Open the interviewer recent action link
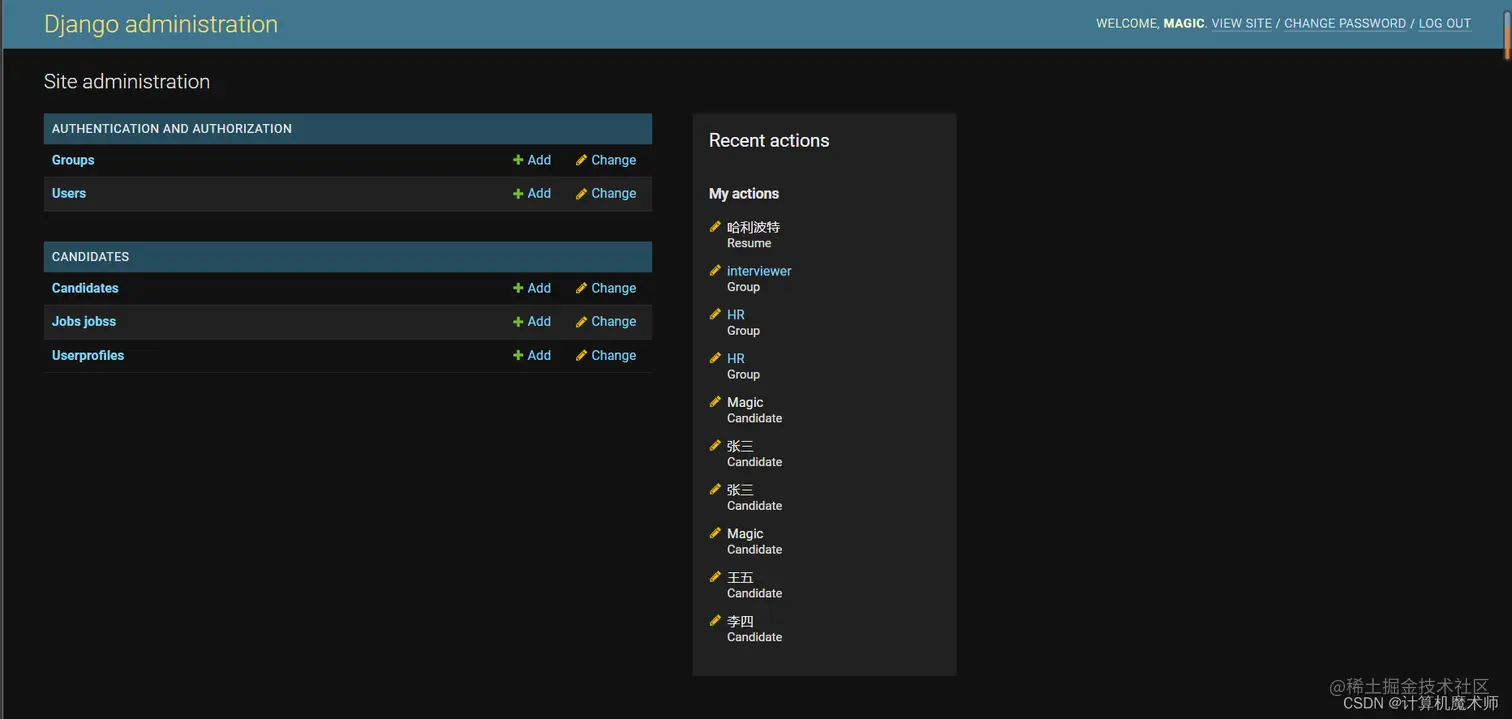Screen dimensions: 1512x719 759,271
